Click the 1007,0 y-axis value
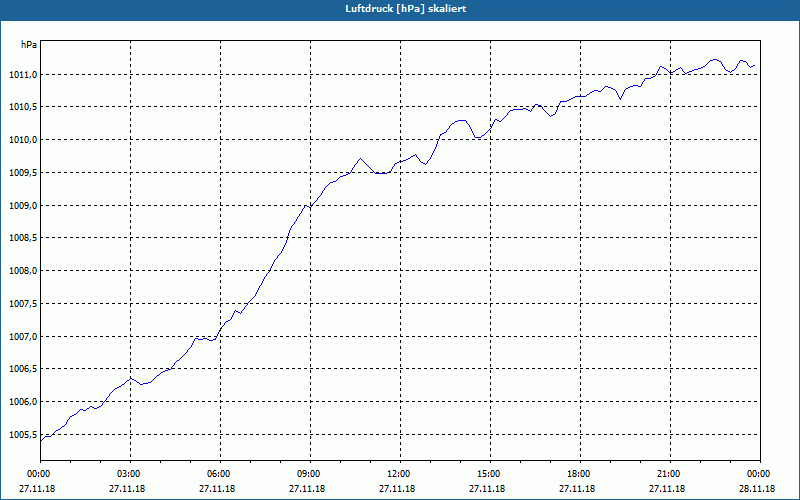 (23, 337)
